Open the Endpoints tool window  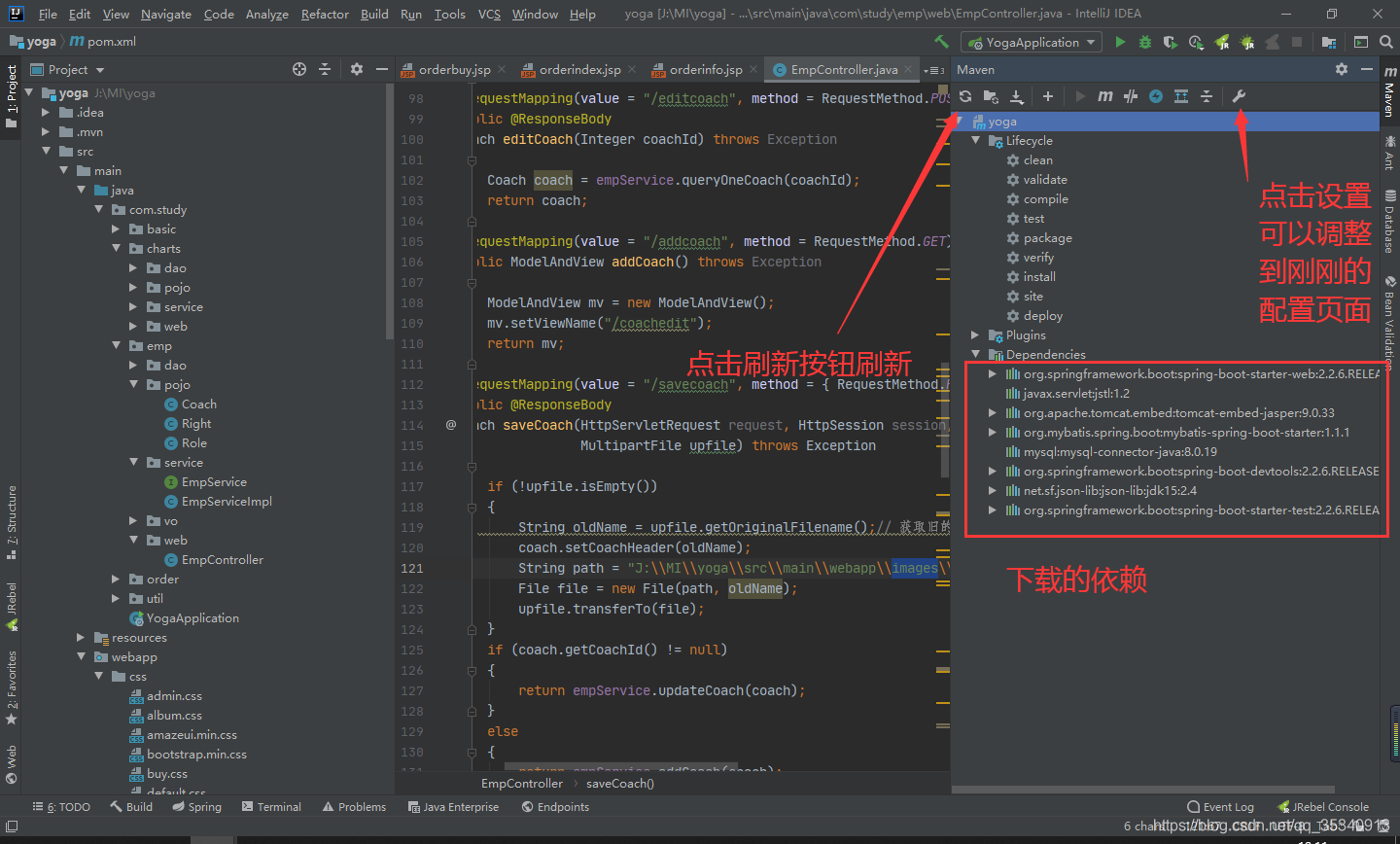[555, 807]
